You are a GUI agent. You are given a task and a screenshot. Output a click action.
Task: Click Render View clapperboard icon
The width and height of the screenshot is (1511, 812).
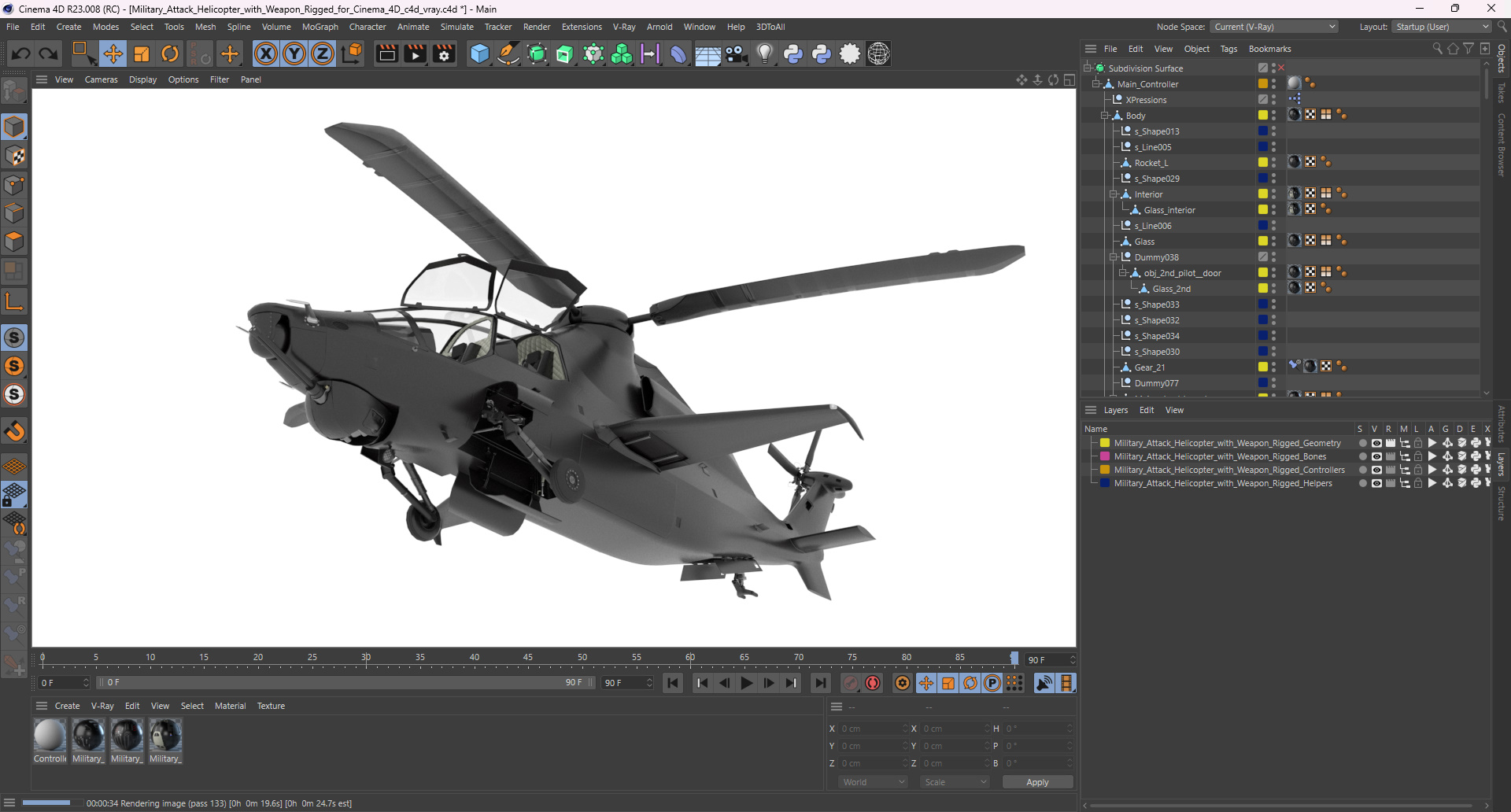pos(386,54)
